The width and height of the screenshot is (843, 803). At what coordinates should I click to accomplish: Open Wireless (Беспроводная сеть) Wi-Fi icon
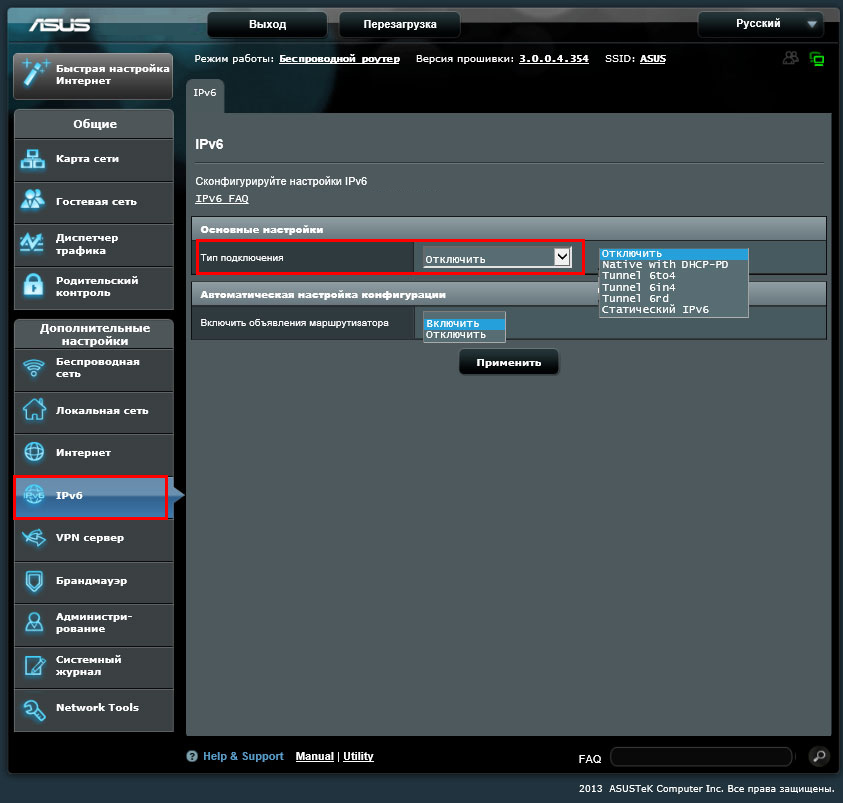point(34,368)
